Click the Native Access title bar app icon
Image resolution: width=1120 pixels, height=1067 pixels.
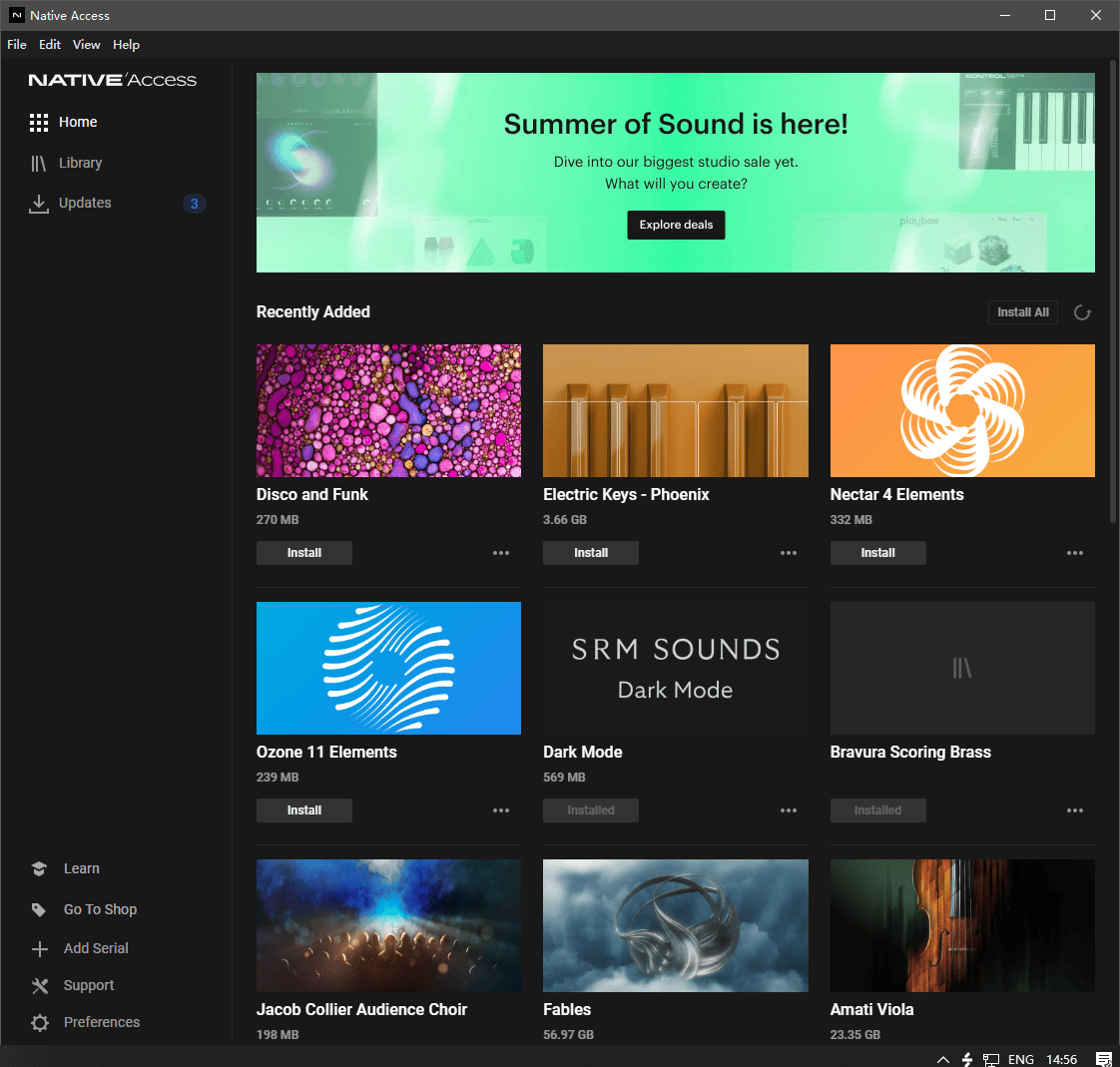pos(16,15)
